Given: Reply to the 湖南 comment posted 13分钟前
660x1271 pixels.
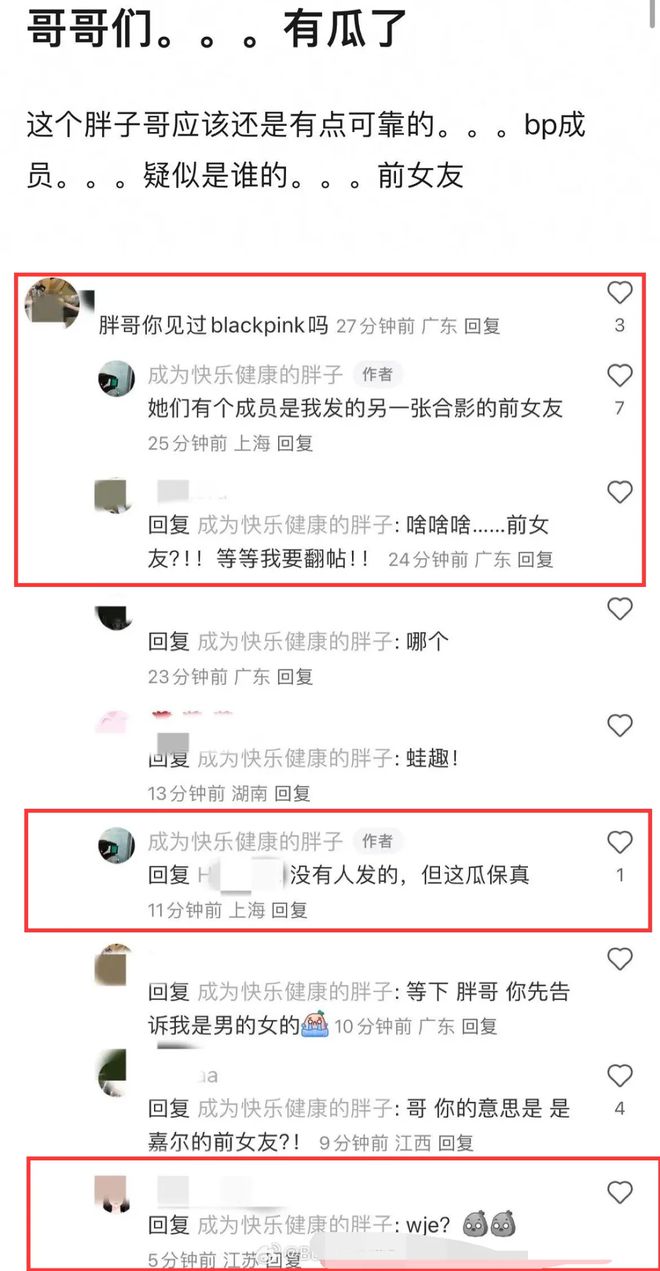Looking at the screenshot, I should click(x=293, y=794).
